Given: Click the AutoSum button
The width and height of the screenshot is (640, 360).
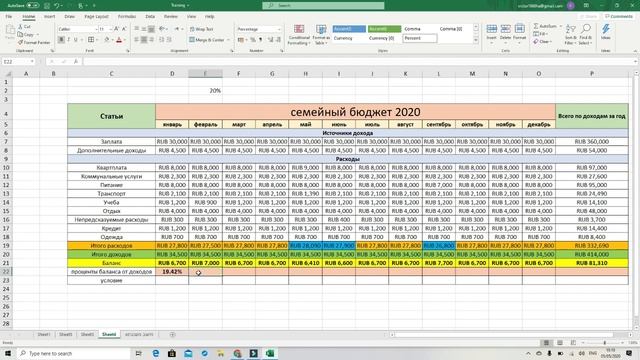Looking at the screenshot, I should tap(545, 26).
